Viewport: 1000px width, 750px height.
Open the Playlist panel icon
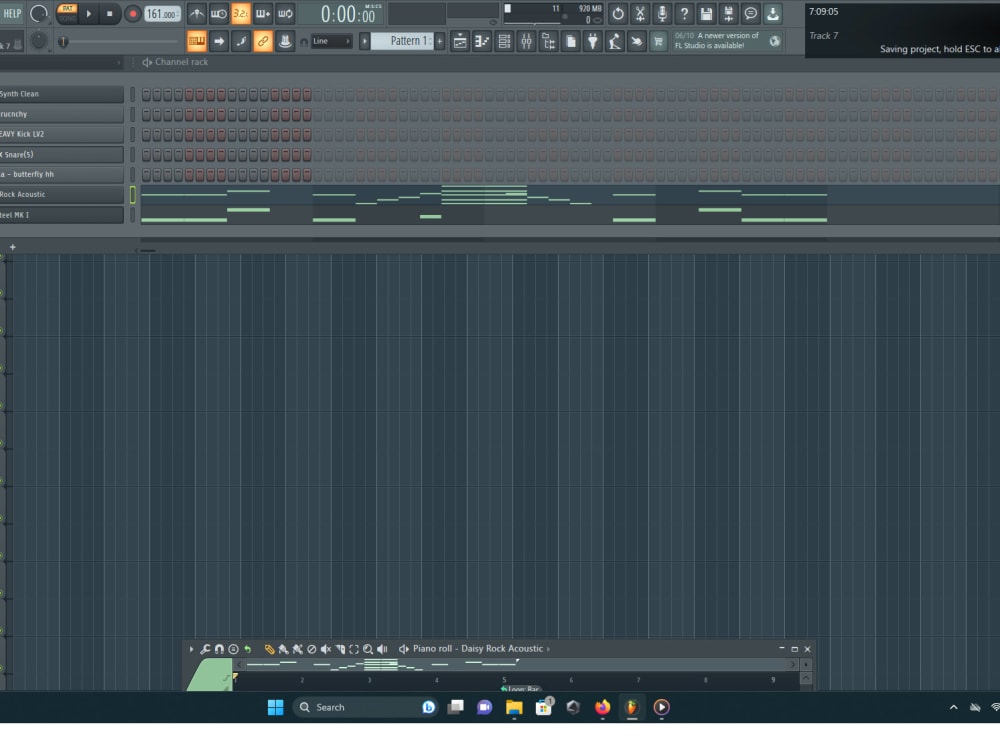click(460, 41)
